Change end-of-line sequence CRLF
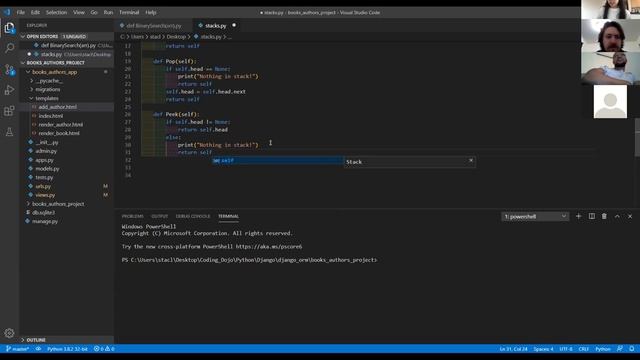This screenshot has width=640, height=360. (x=584, y=349)
